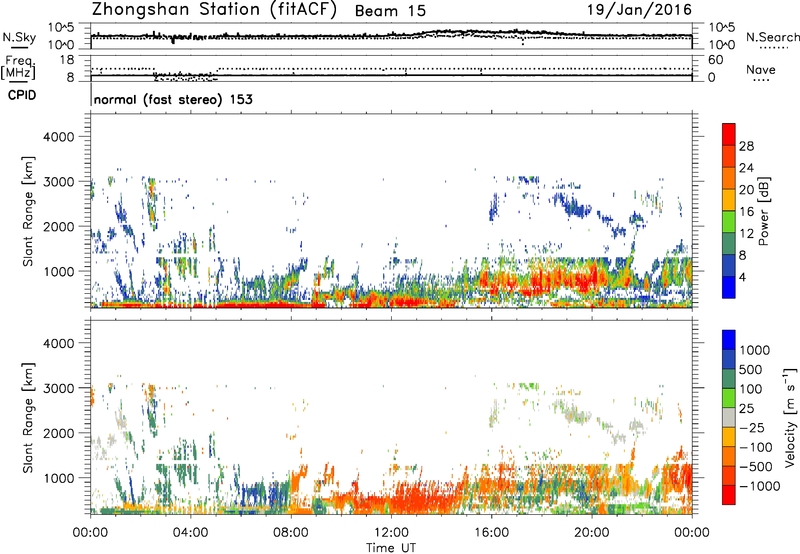Click the 'Freq. [MHz]' axis label
This screenshot has height=554, width=800.
(19, 68)
